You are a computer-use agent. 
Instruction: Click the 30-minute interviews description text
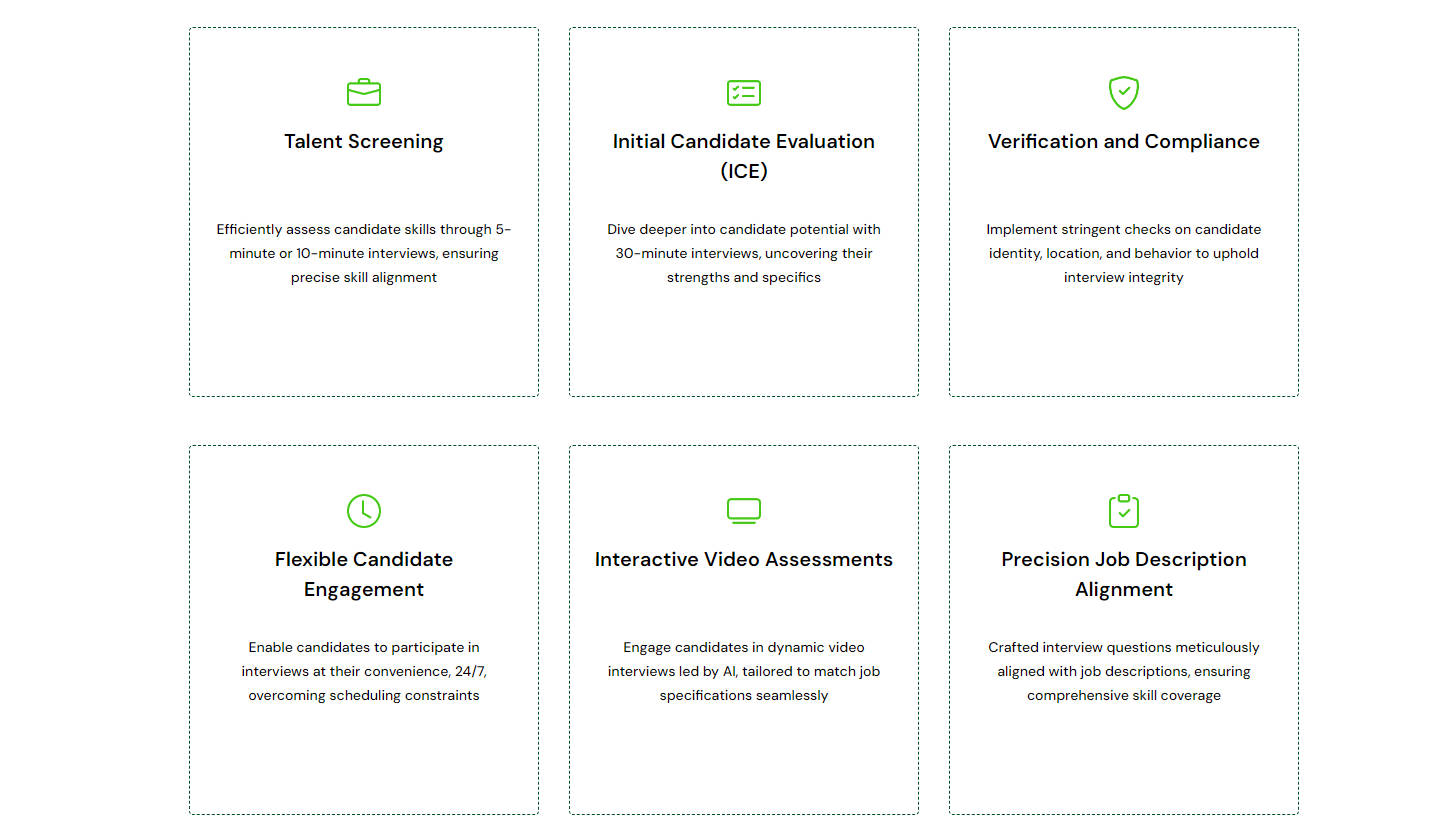pos(744,254)
